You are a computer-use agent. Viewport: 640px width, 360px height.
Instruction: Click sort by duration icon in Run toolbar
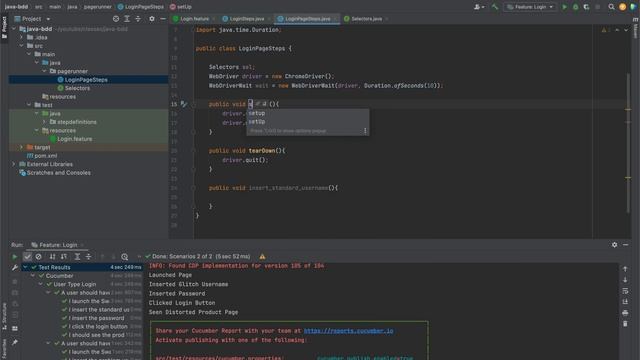coord(64,257)
